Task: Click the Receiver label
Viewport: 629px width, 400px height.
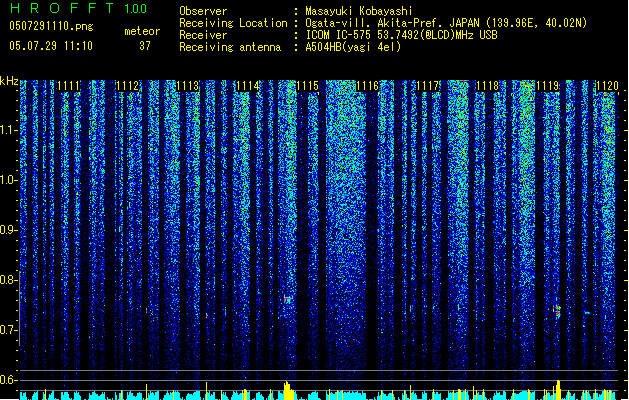Action: pos(203,35)
